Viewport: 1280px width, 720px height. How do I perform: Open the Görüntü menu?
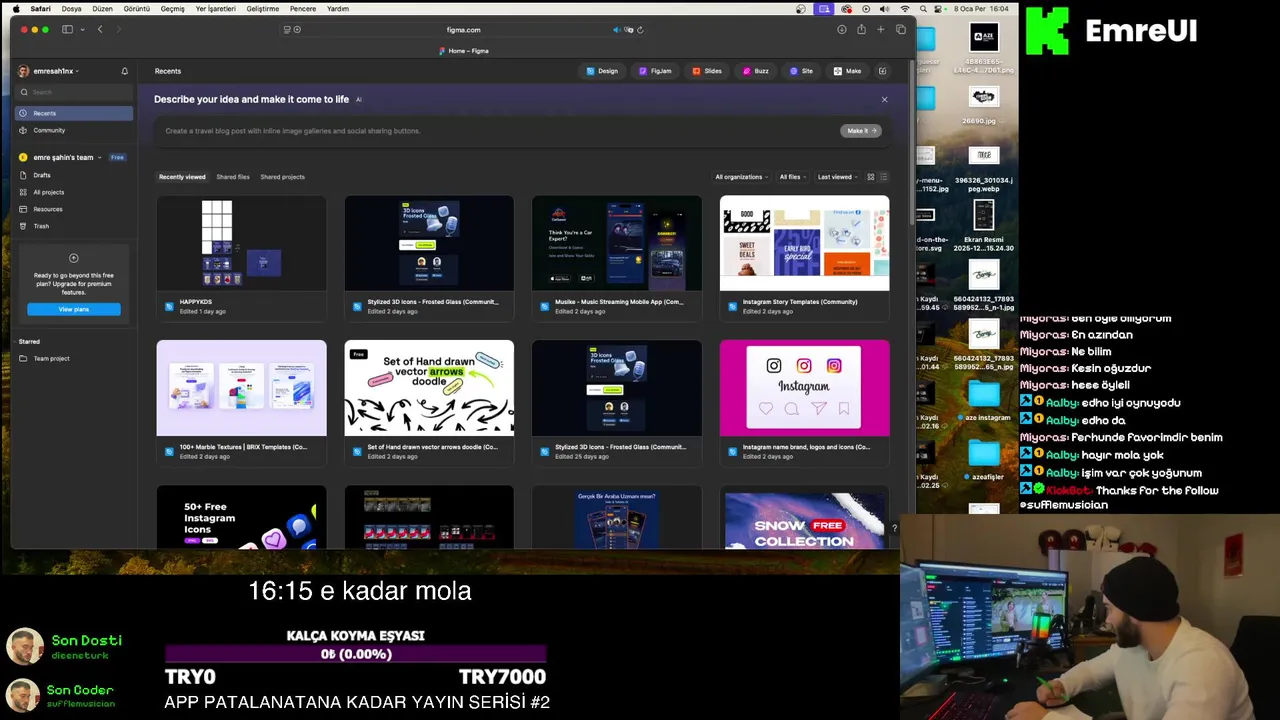pos(136,9)
